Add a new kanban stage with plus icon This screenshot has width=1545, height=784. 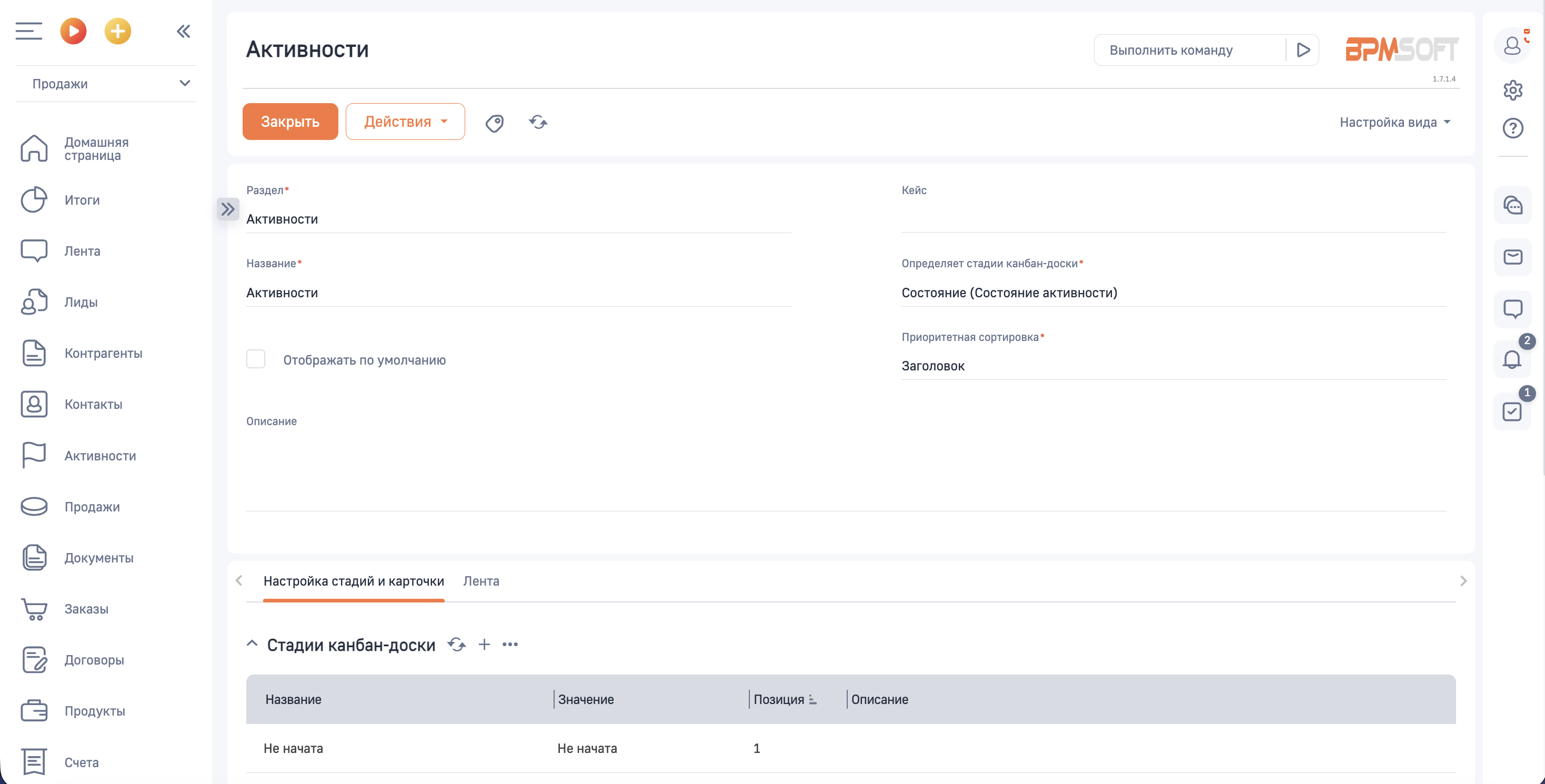pos(484,644)
